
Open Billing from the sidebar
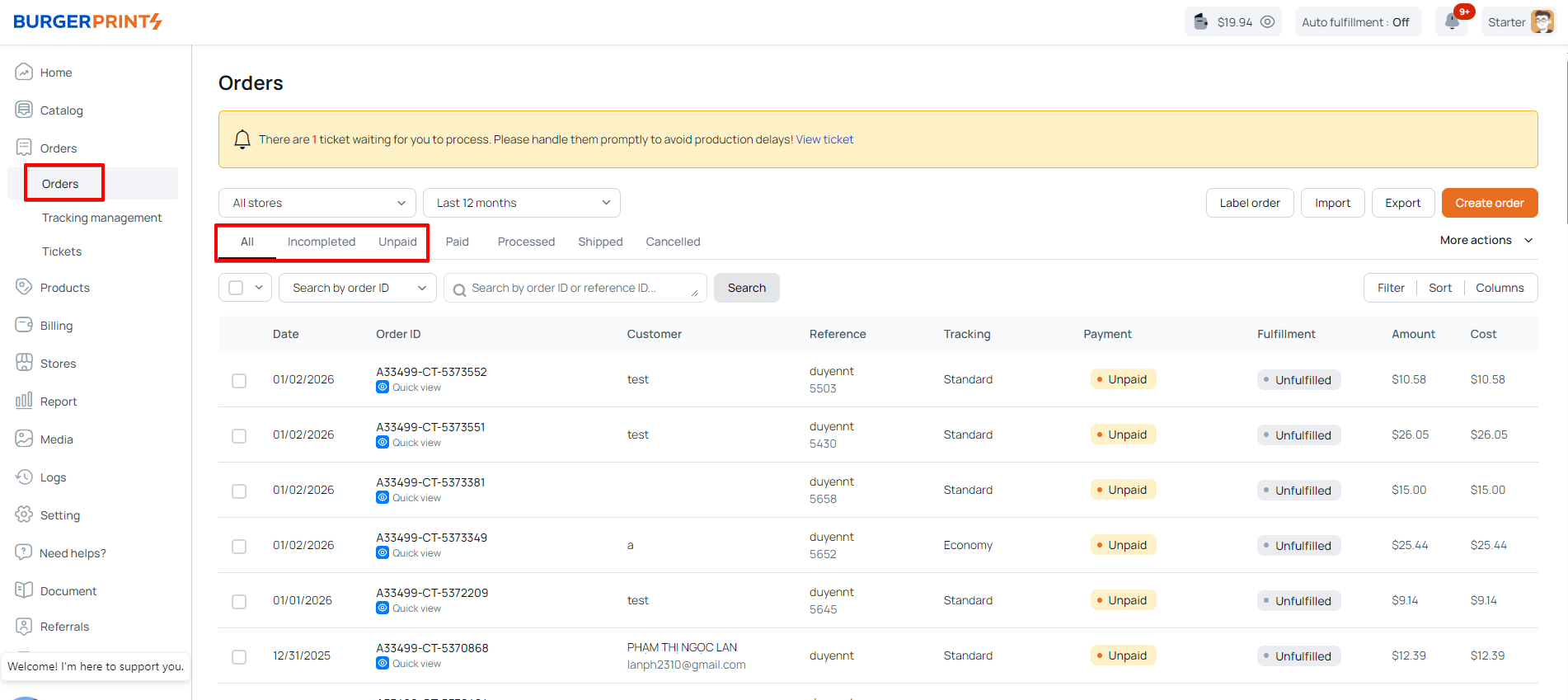tap(56, 326)
